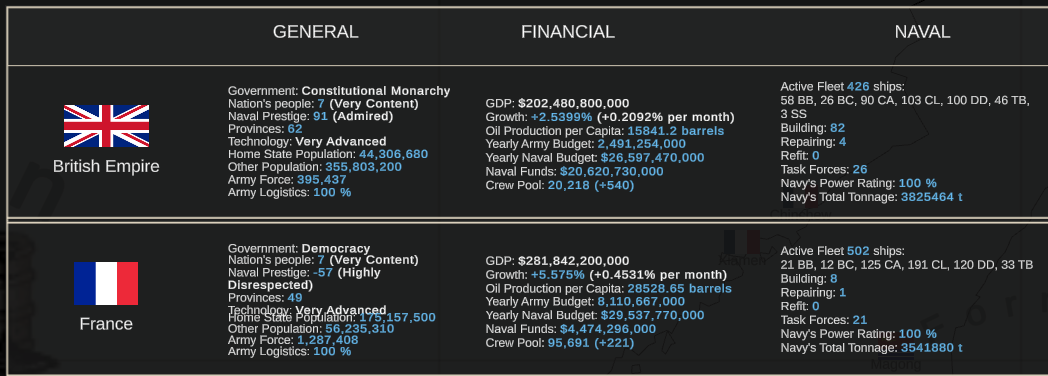Click British Task Forces 26 value
Viewport: 1048px width, 376px height.
pos(860,170)
